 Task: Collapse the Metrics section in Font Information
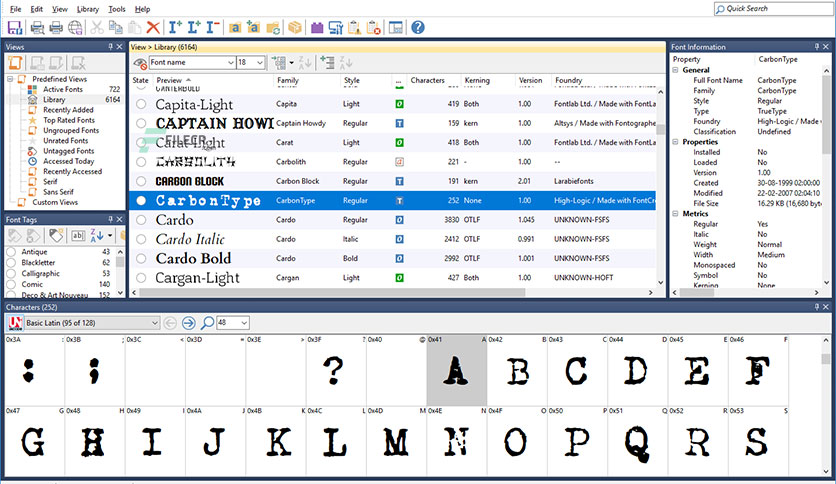point(675,214)
